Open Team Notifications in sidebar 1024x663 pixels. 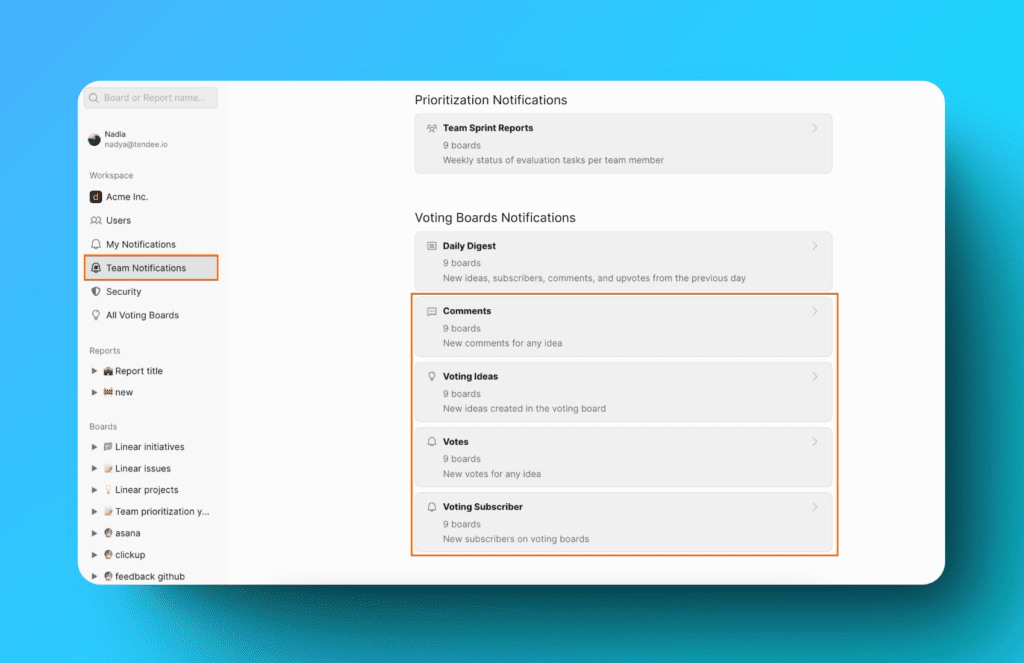(x=146, y=268)
